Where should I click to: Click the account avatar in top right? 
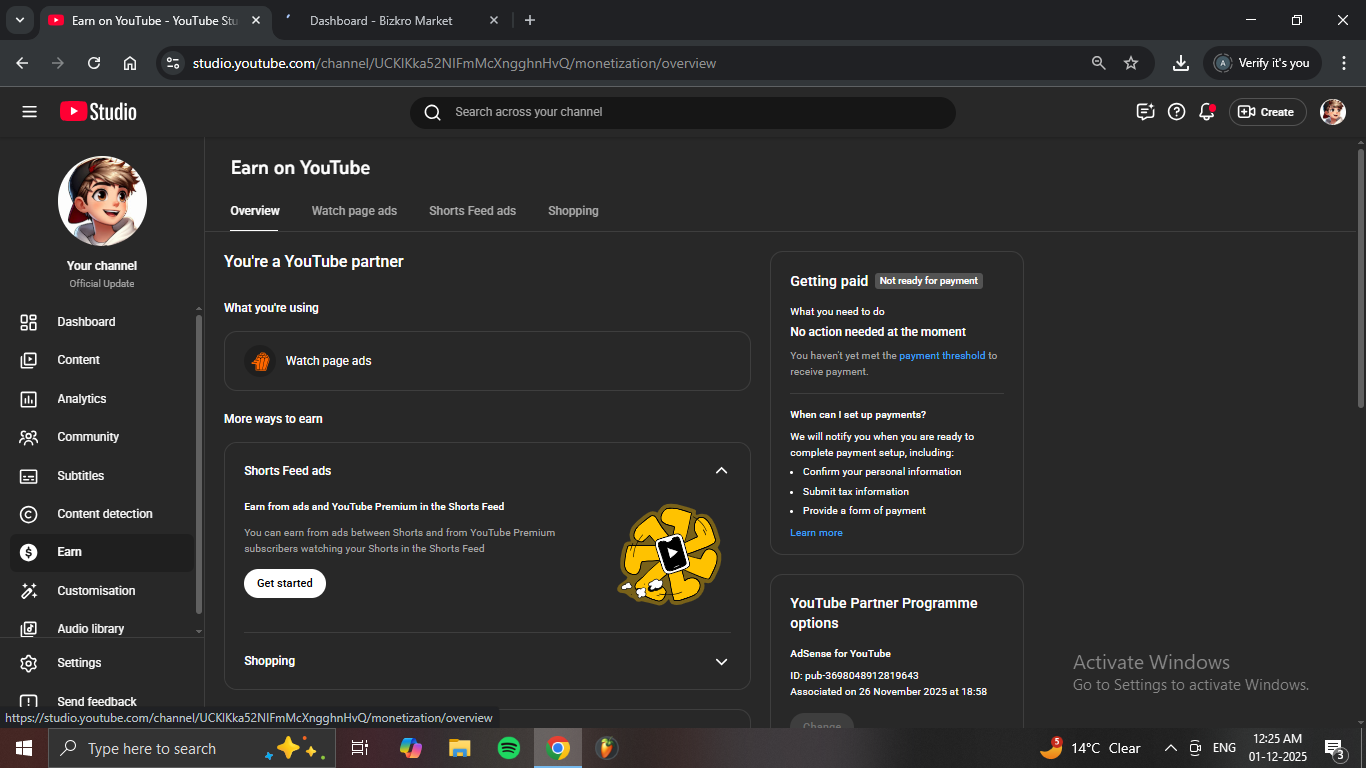point(1332,112)
